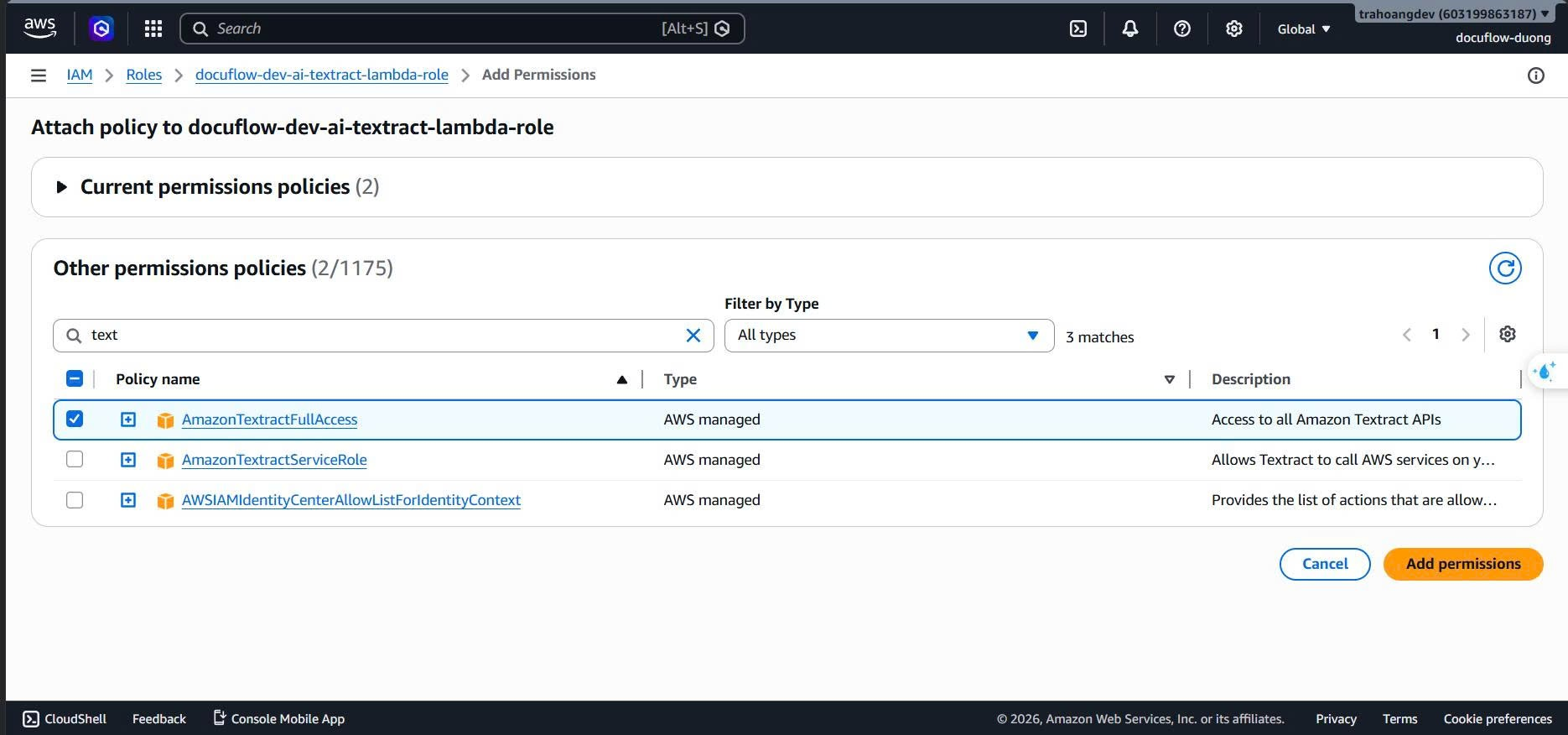Image resolution: width=1568 pixels, height=735 pixels.
Task: Toggle the select-all policies checkbox
Action: (x=75, y=378)
